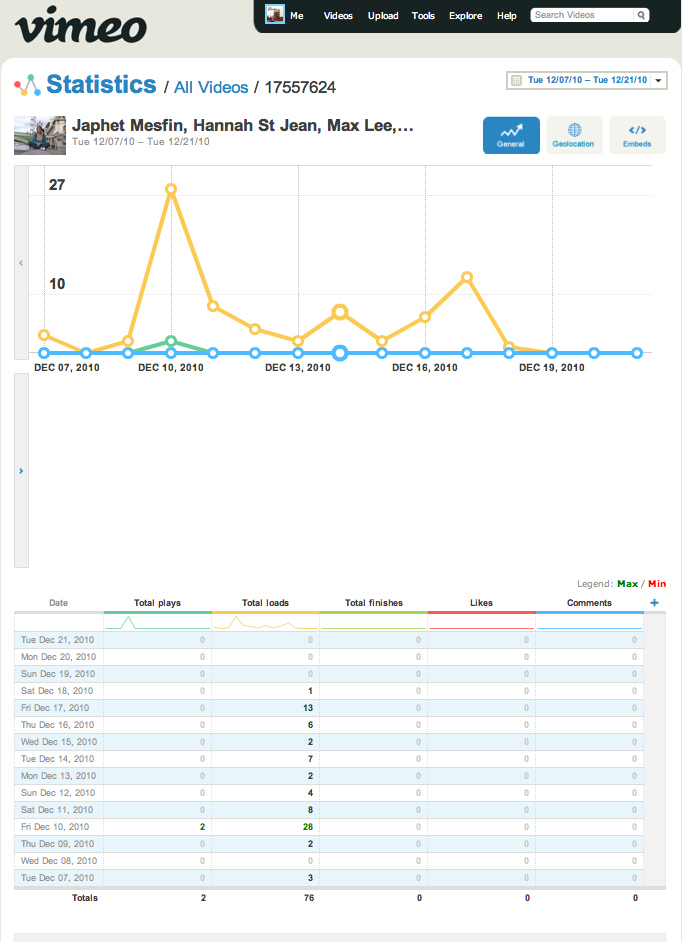The width and height of the screenshot is (682, 942).
Task: Select the Tue Dec 07, 2010 row
Action: [x=329, y=878]
